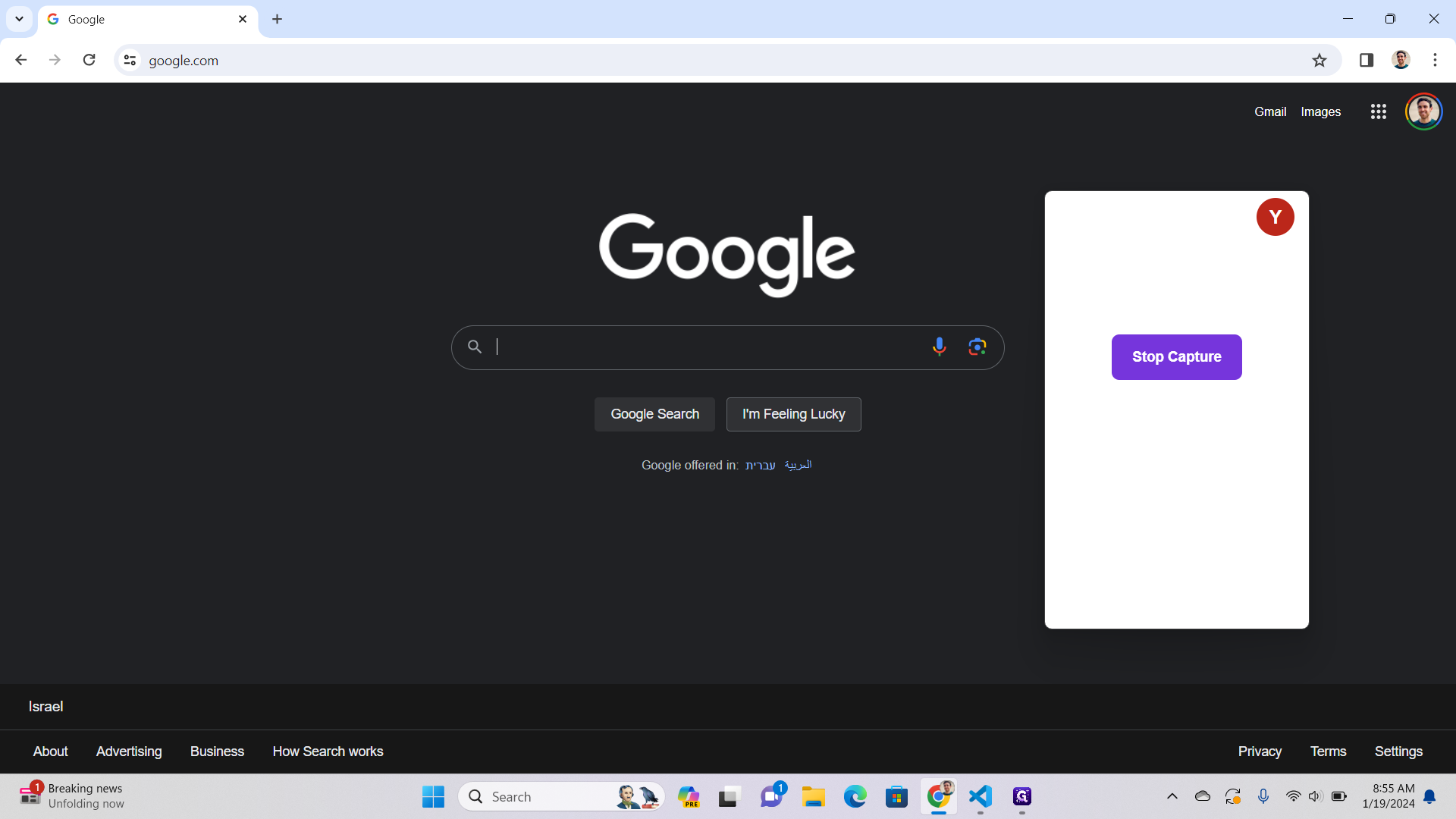Open the clock and date 8:55 AM

tap(1388, 796)
